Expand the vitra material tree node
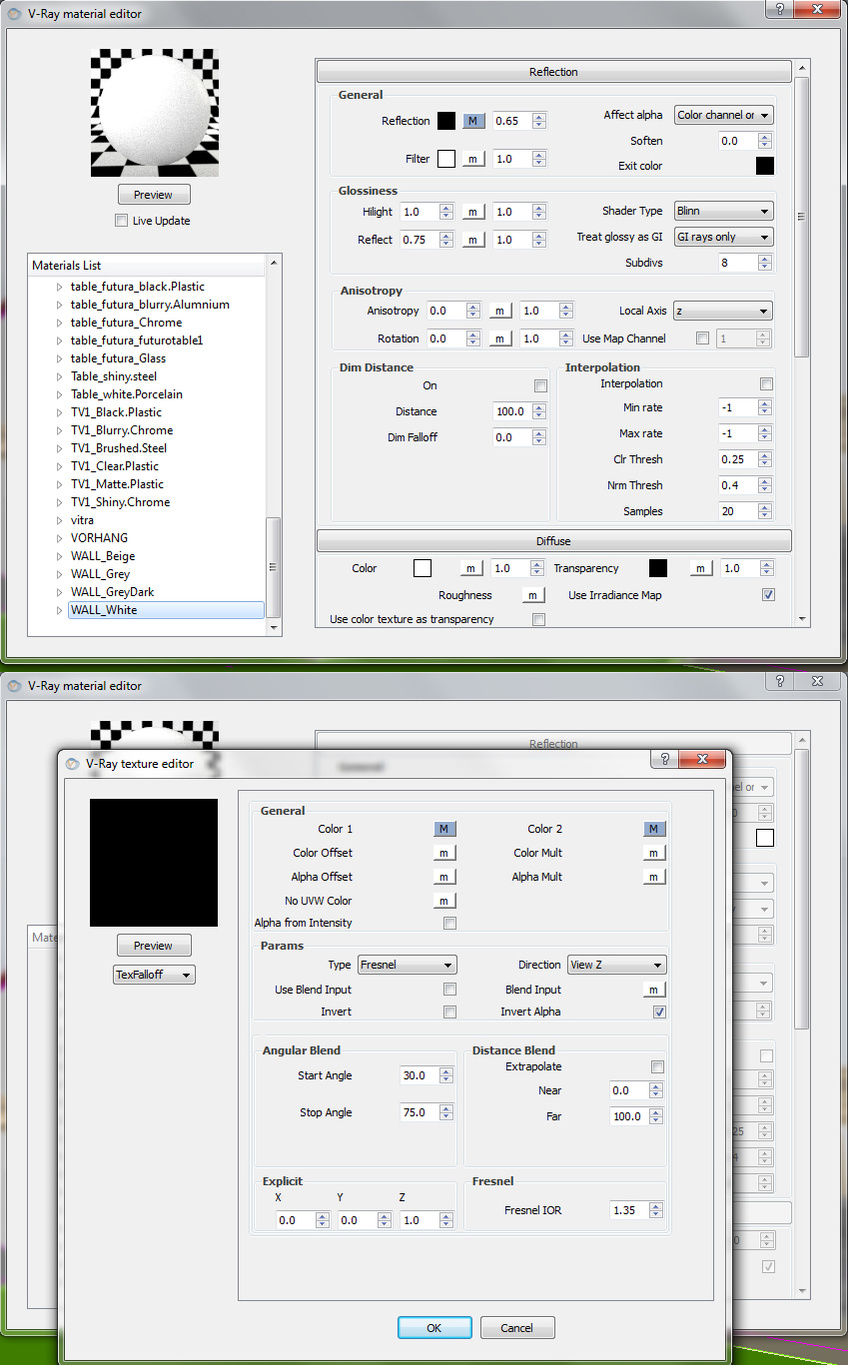Viewport: 848px width, 1365px height. click(59, 520)
